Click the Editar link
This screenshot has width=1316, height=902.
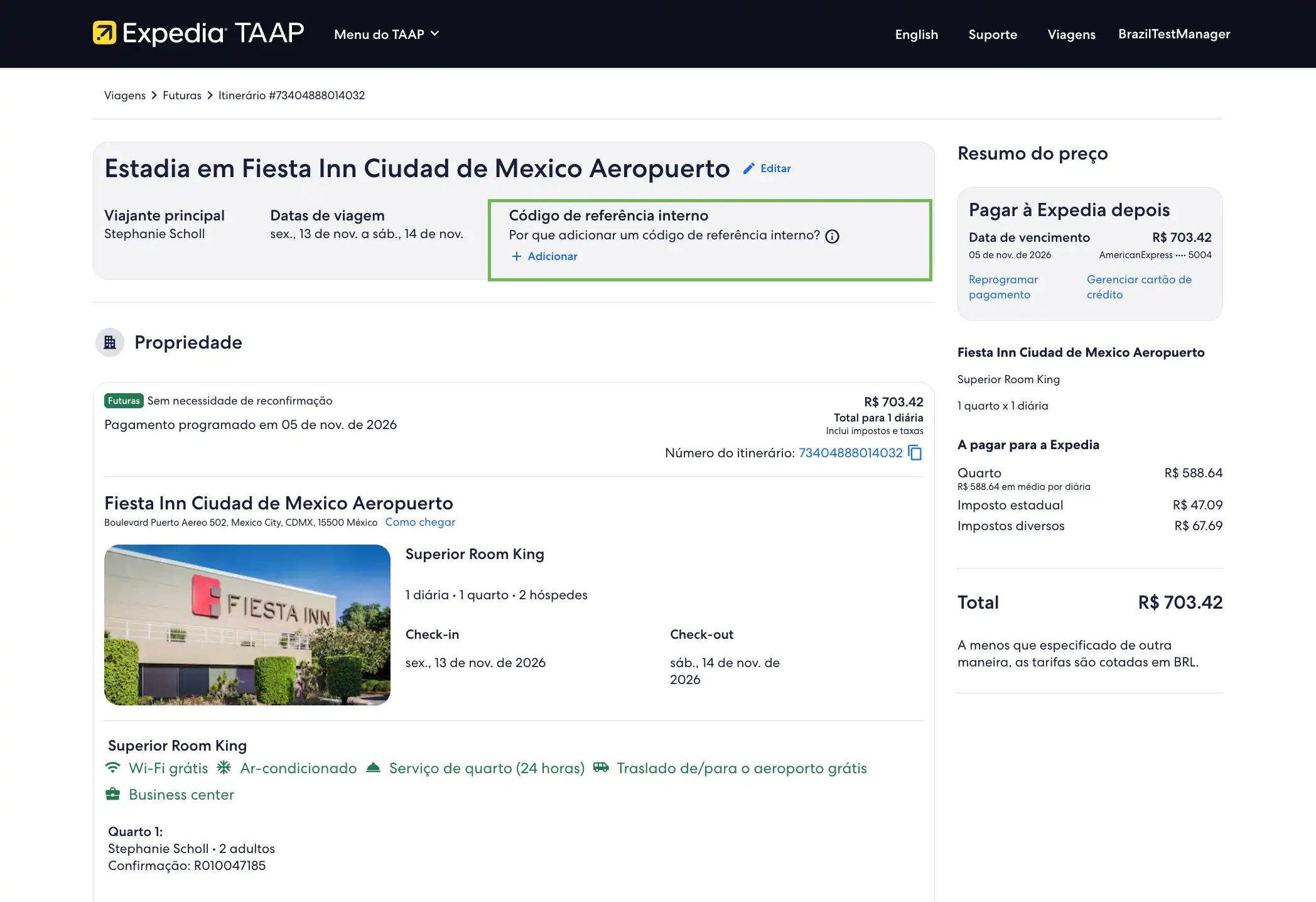tap(775, 168)
